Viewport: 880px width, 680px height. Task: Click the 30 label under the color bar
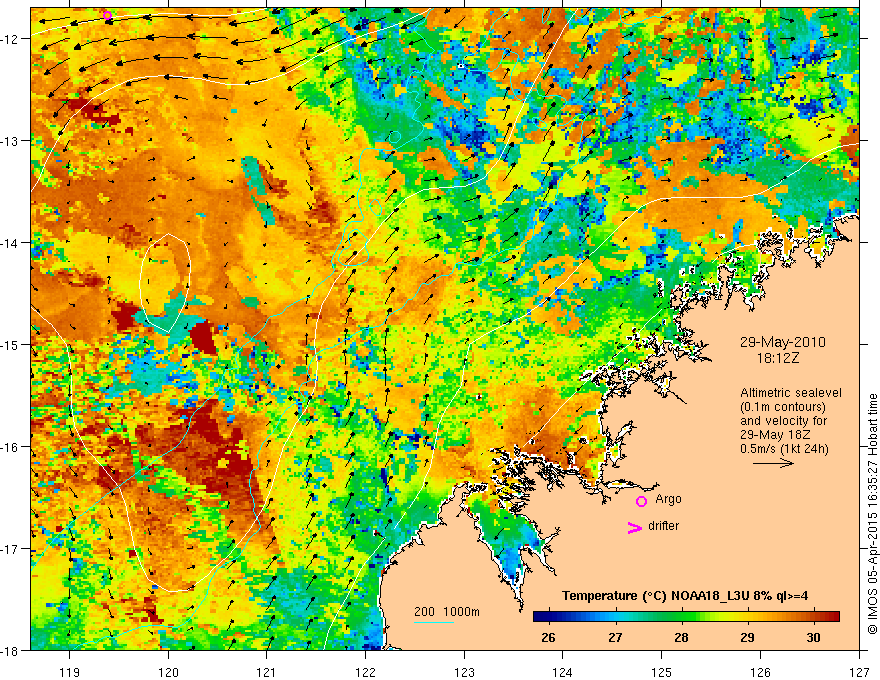click(x=813, y=637)
